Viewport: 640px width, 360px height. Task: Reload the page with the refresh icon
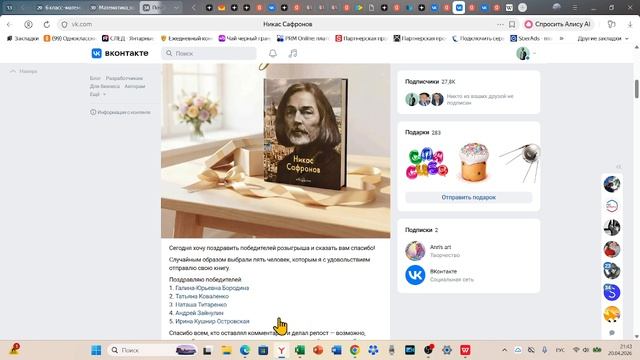point(47,24)
